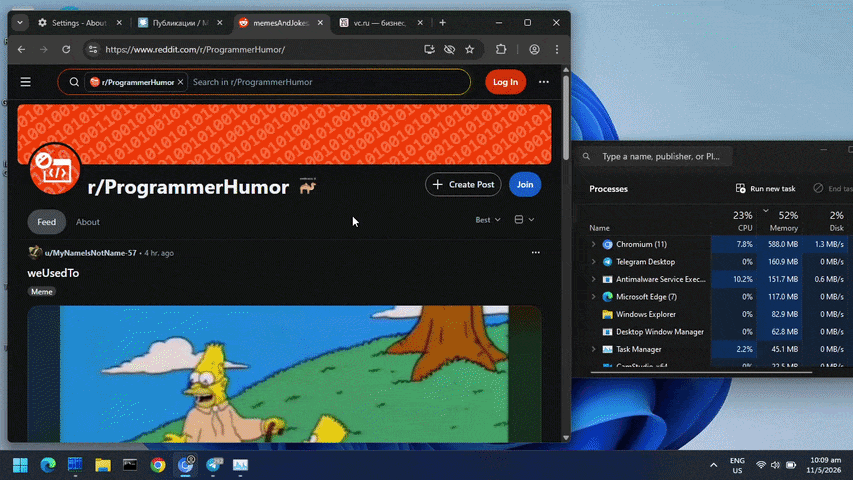Open Microsoft Edge from the taskbar

pyautogui.click(x=48, y=465)
